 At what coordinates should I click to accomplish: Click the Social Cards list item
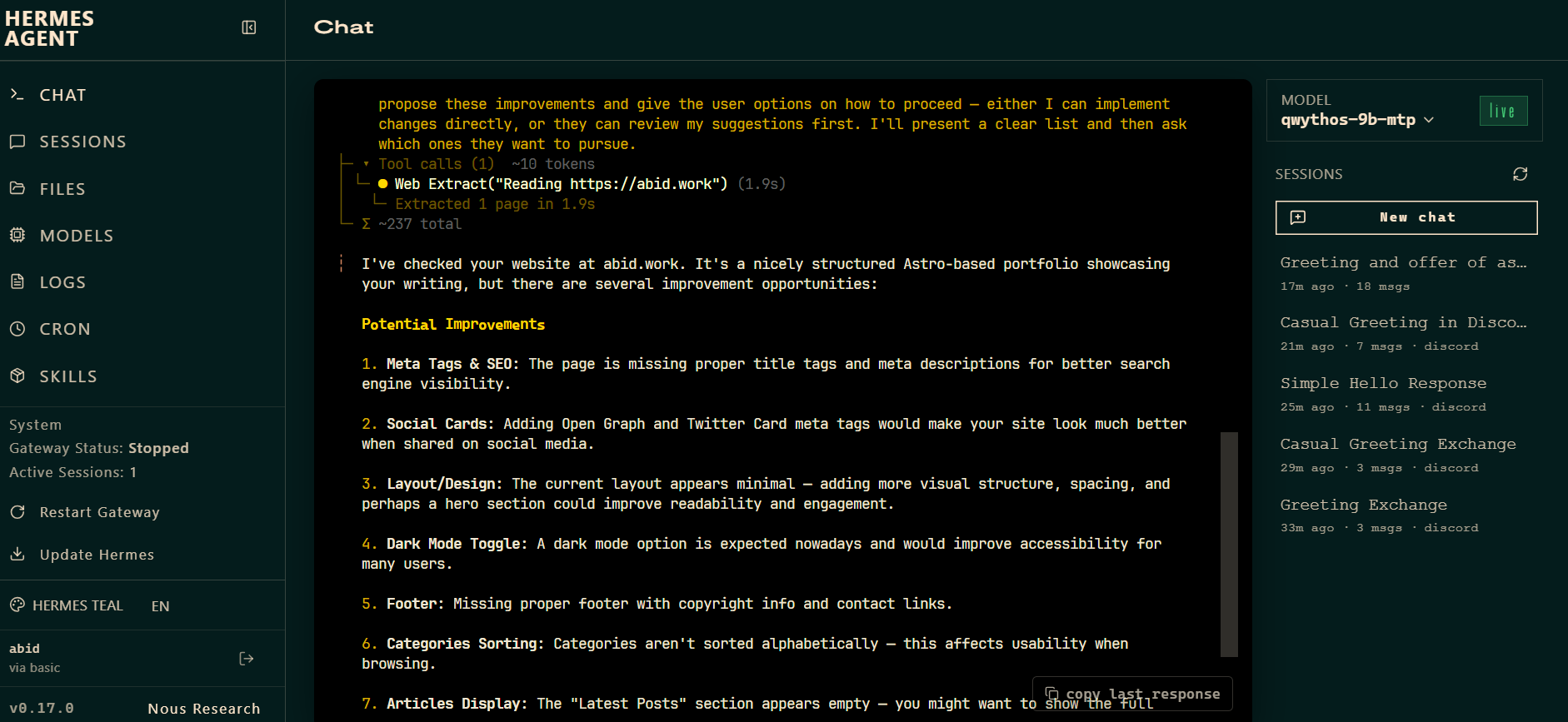774,434
